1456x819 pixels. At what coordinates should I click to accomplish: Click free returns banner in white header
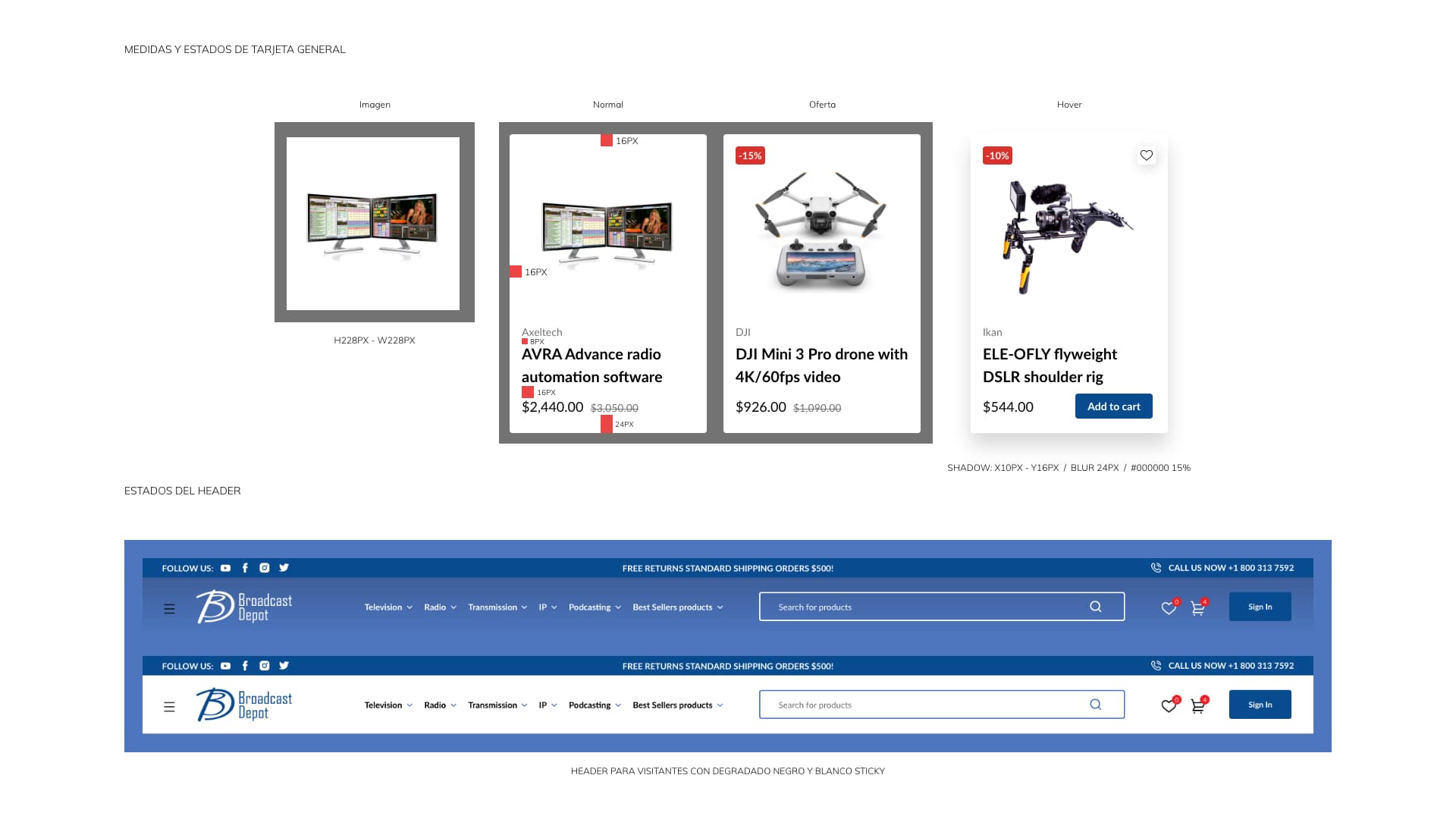727,666
